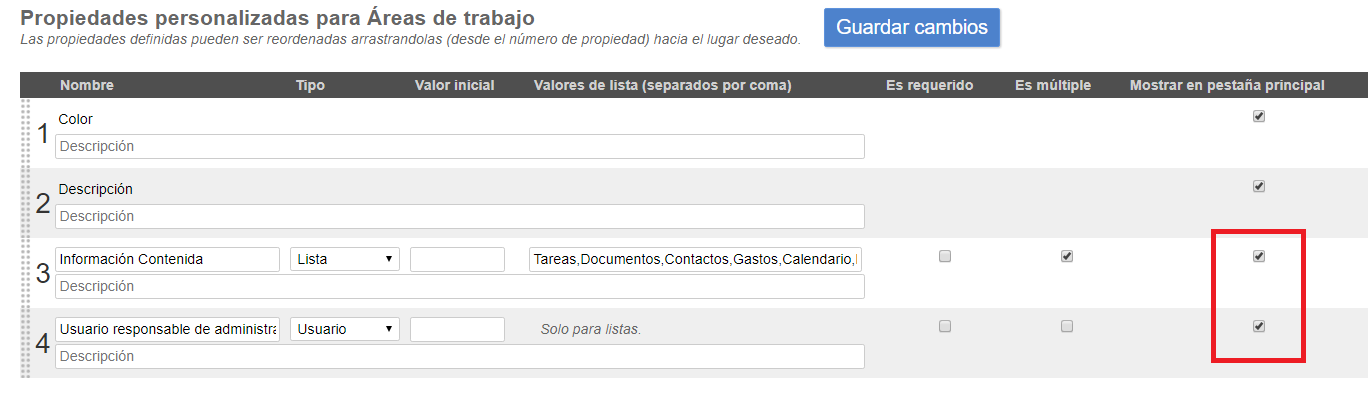This screenshot has height=394, width=1368.
Task: Click the Guardar cambios button
Action: click(912, 27)
